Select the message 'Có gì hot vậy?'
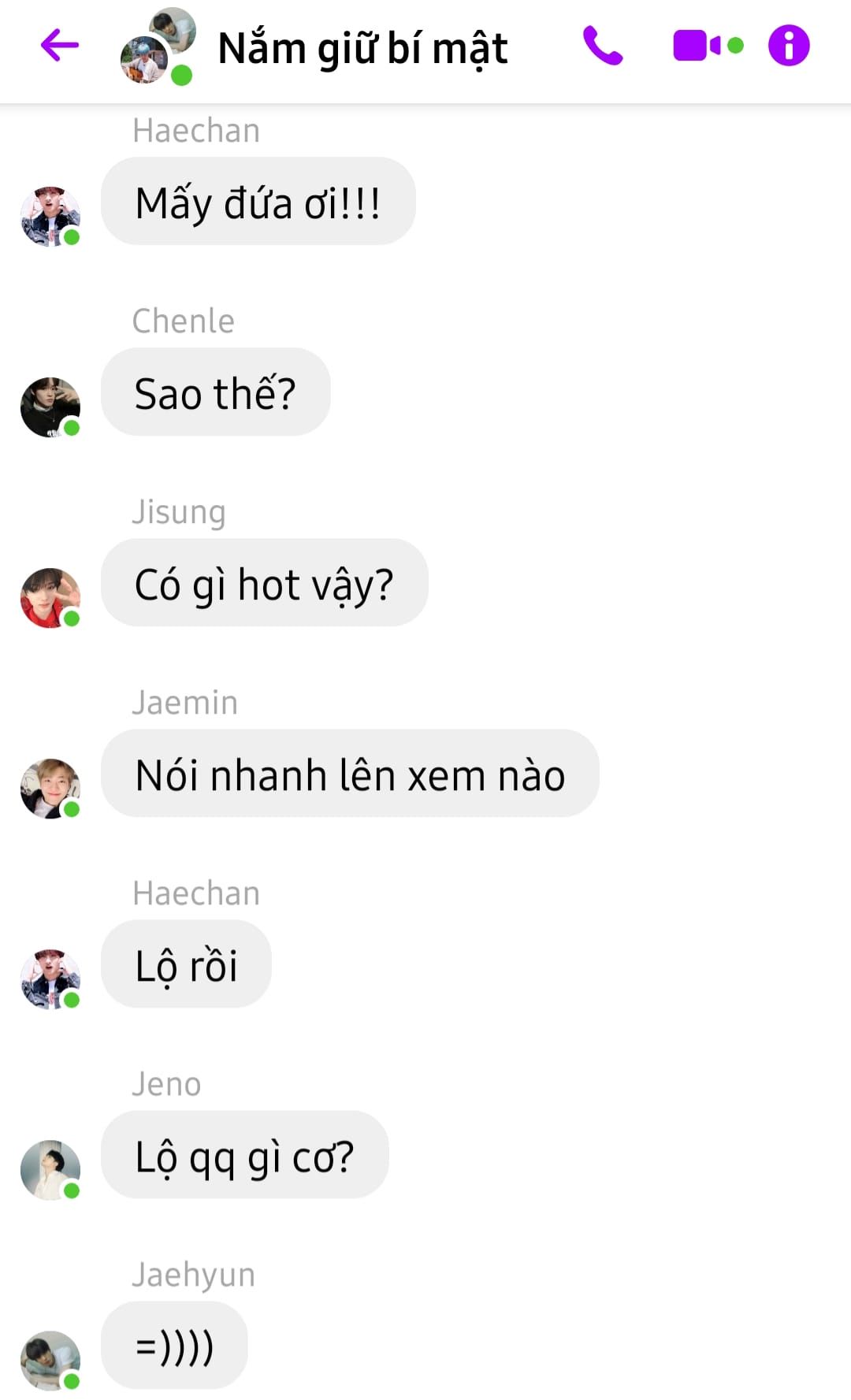Viewport: 851px width, 1400px height. pyautogui.click(x=265, y=583)
